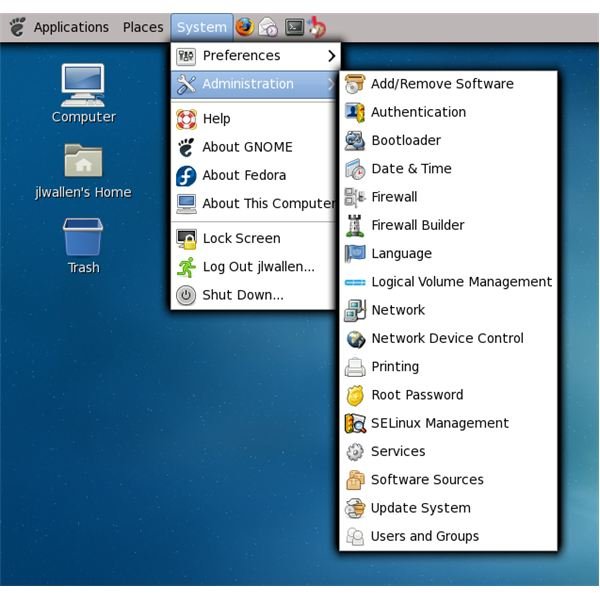The image size is (600, 593).
Task: Click the Shut Down power icon
Action: tap(186, 295)
